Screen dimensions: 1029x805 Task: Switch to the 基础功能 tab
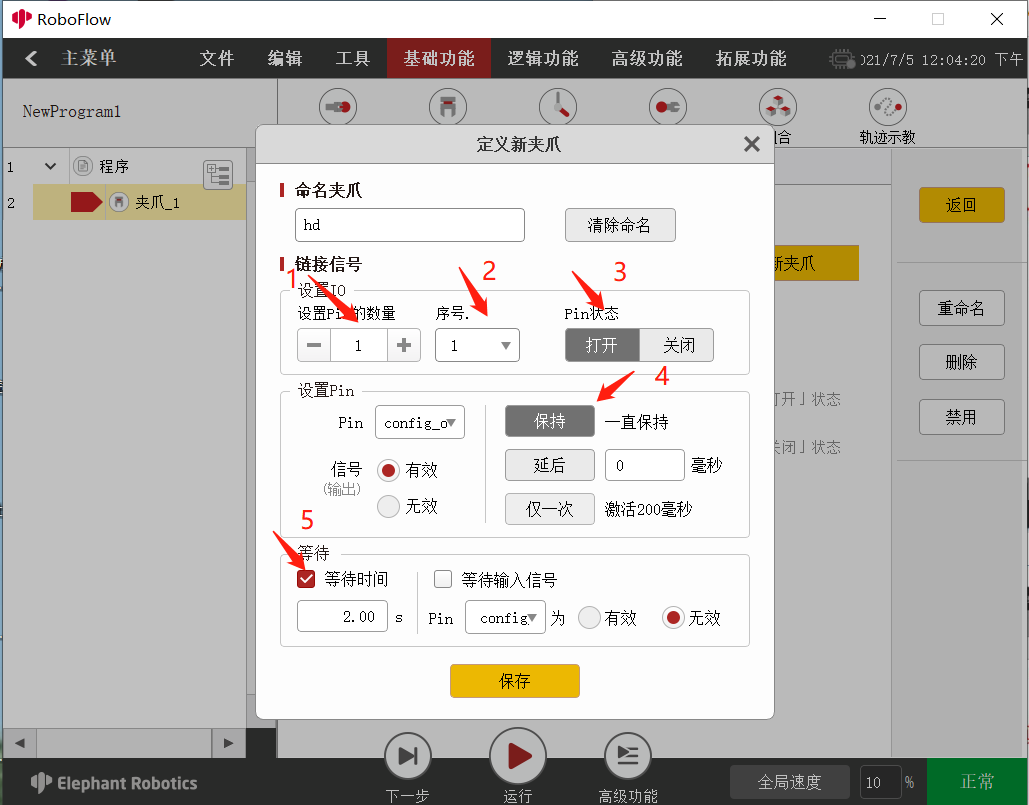tap(439, 58)
